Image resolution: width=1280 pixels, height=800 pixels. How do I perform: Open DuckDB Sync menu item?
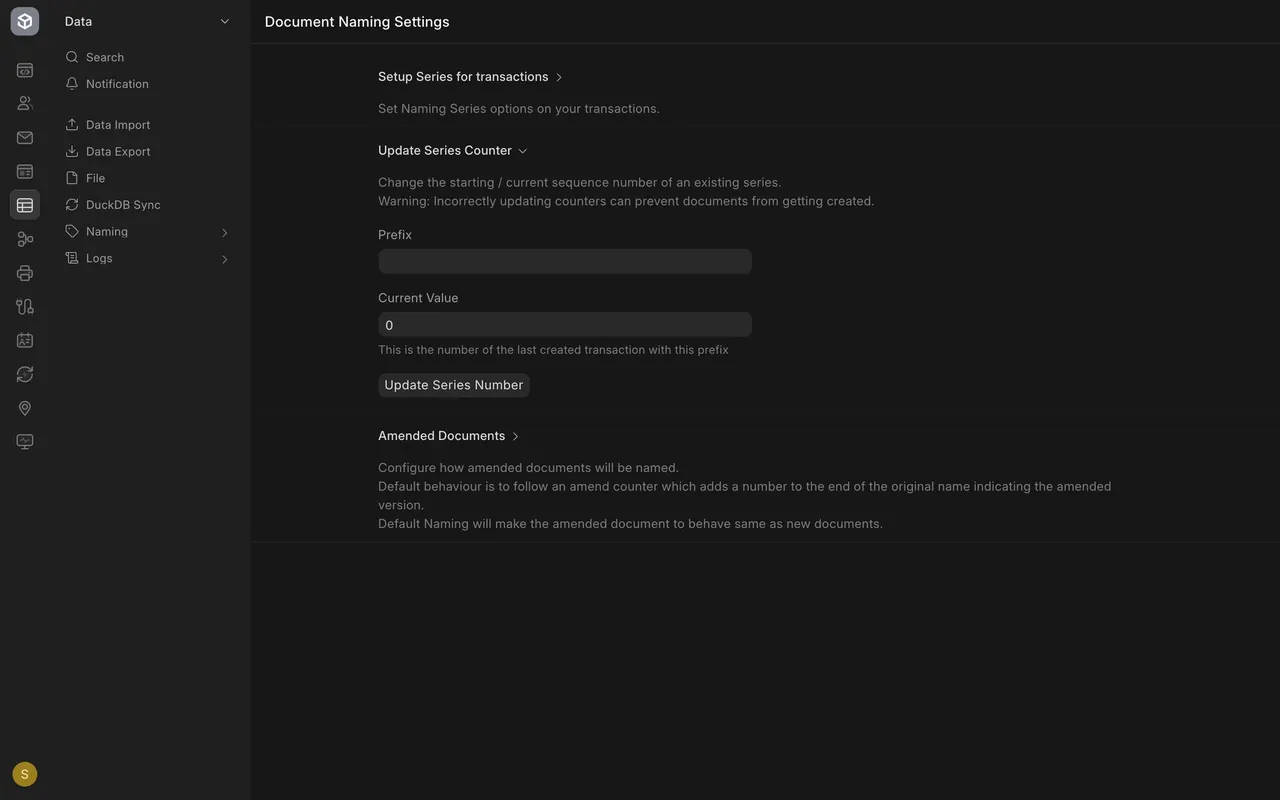147,205
